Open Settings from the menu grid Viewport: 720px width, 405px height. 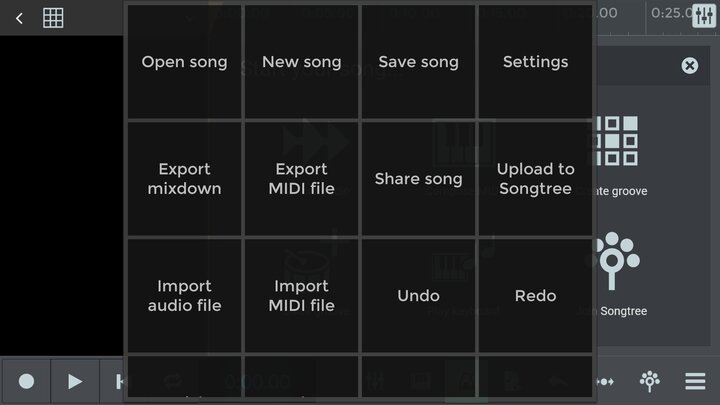pos(535,62)
